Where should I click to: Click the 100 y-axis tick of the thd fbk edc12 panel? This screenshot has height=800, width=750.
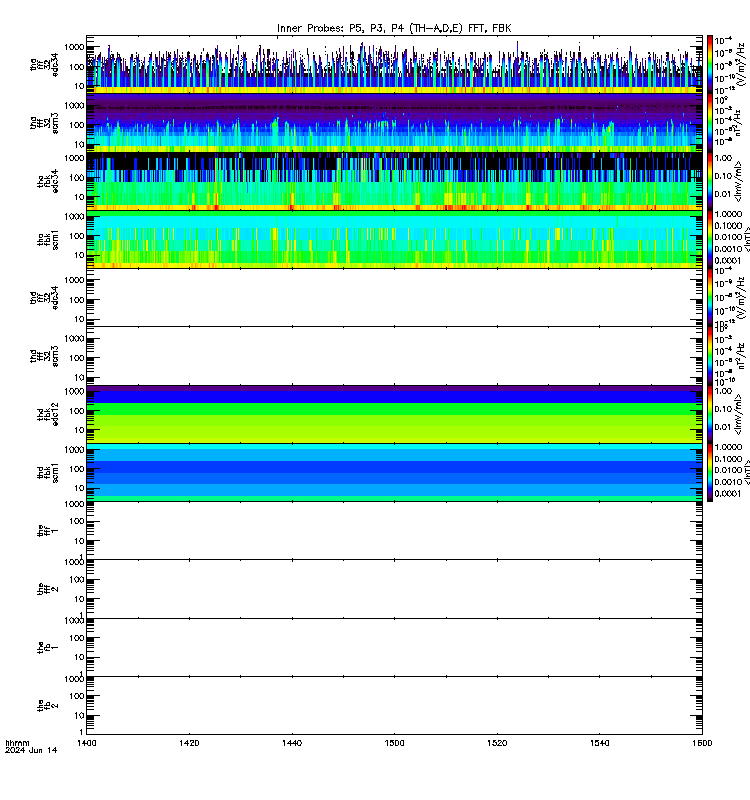[77, 411]
